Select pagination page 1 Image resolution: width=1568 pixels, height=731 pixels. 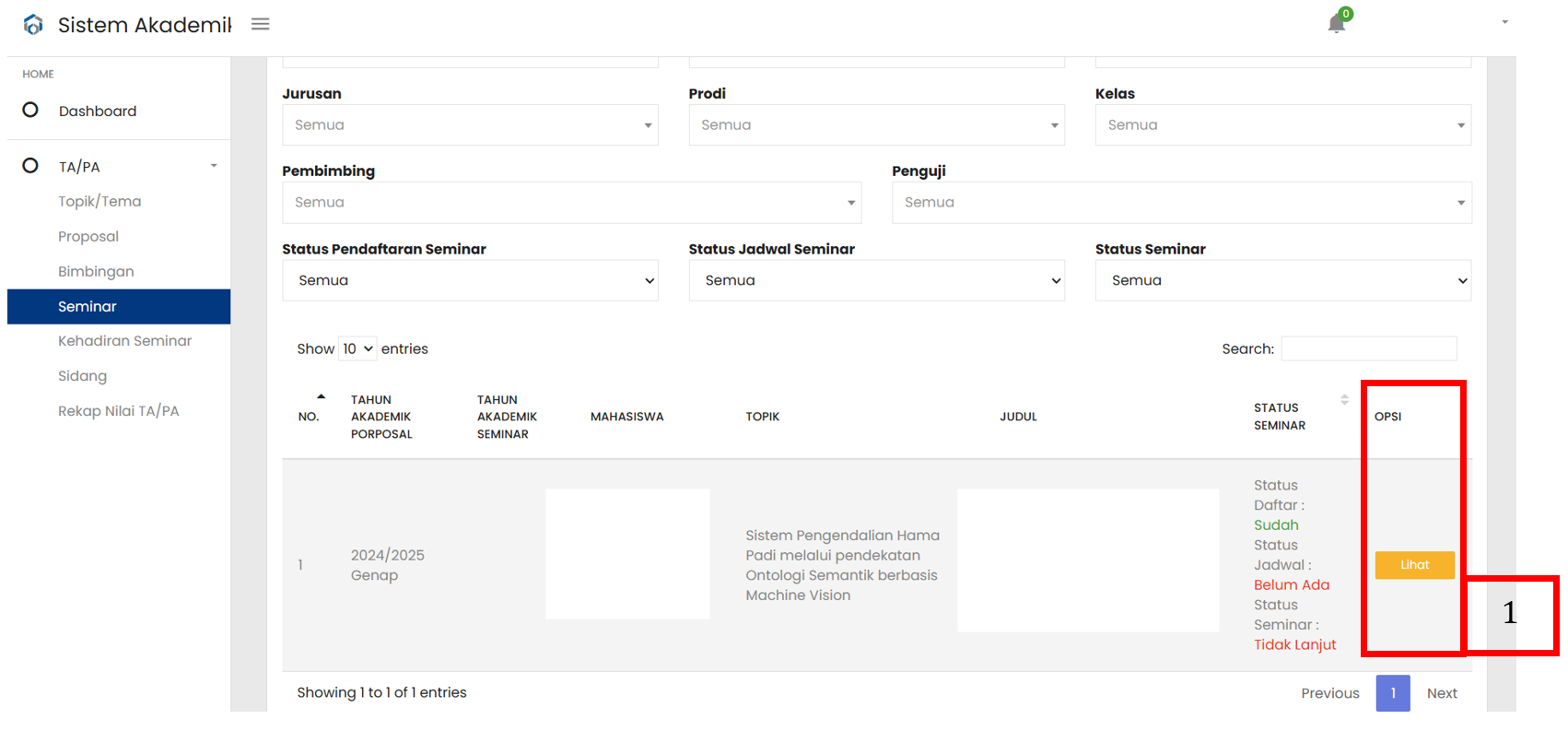coord(1393,693)
